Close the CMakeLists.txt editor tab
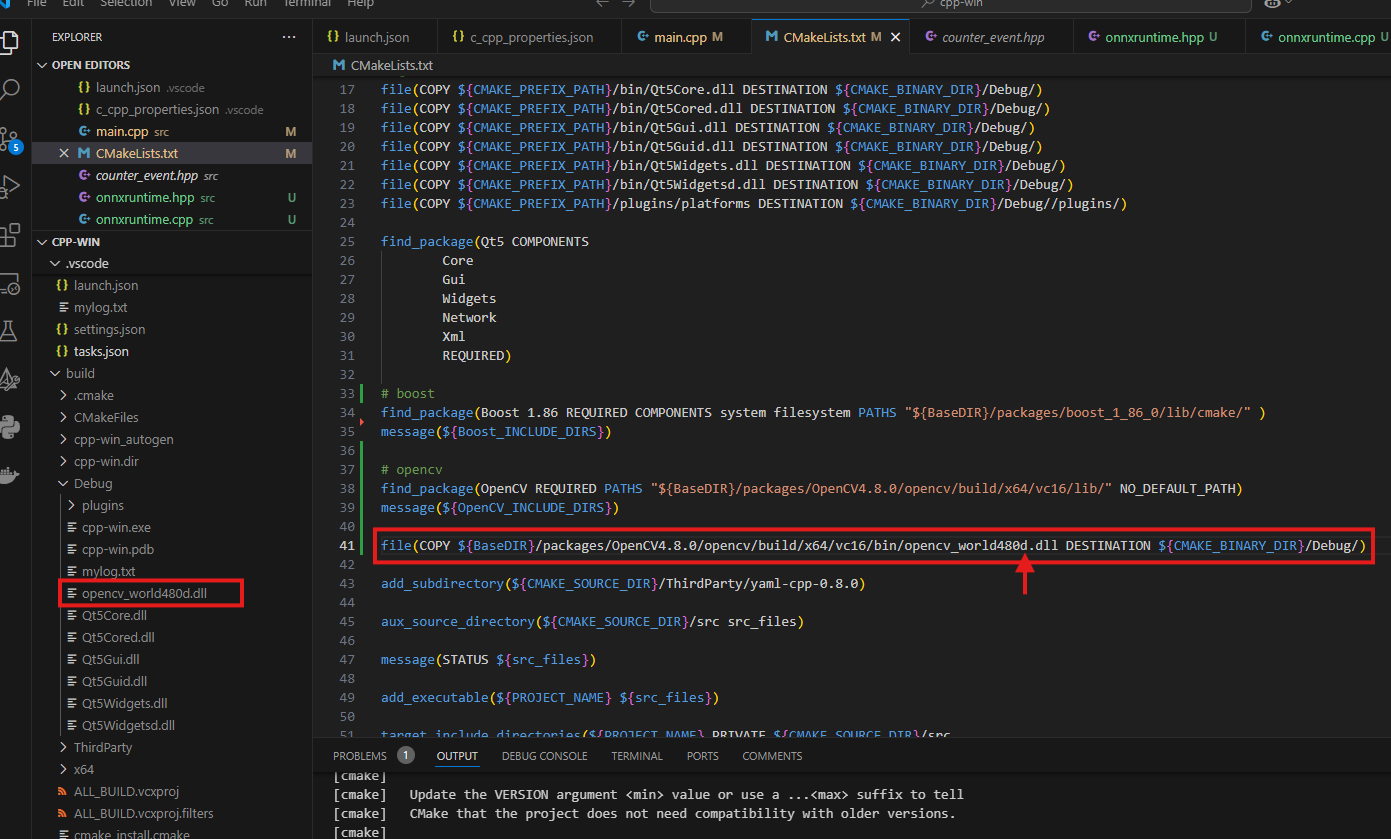Image resolution: width=1391 pixels, height=839 pixels. (895, 37)
